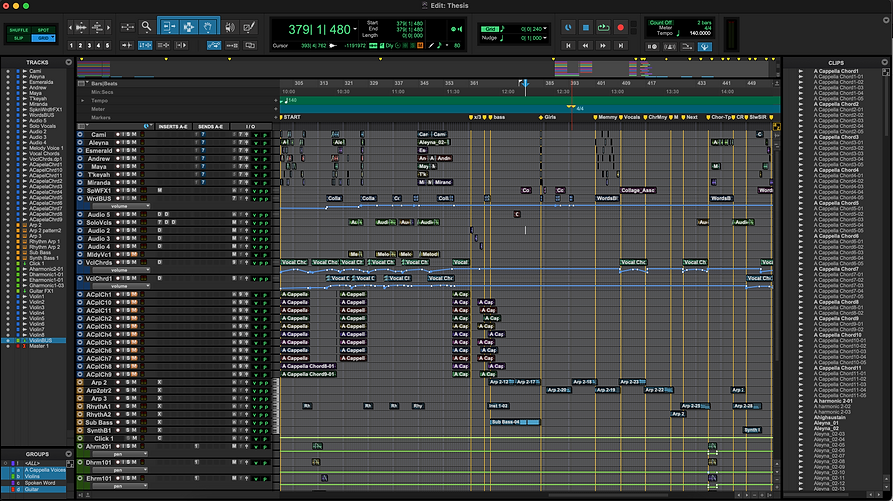
Task: Mute the Andrew track
Action: [x=134, y=159]
